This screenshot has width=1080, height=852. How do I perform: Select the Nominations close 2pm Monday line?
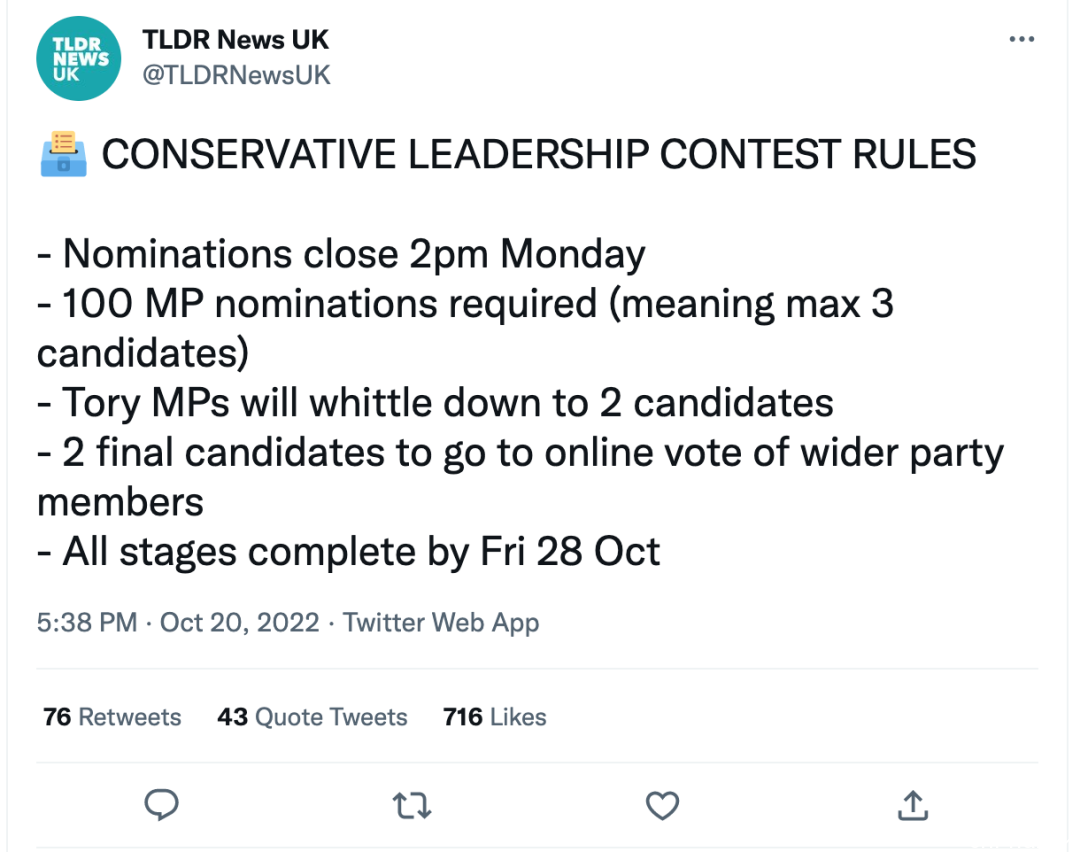342,255
